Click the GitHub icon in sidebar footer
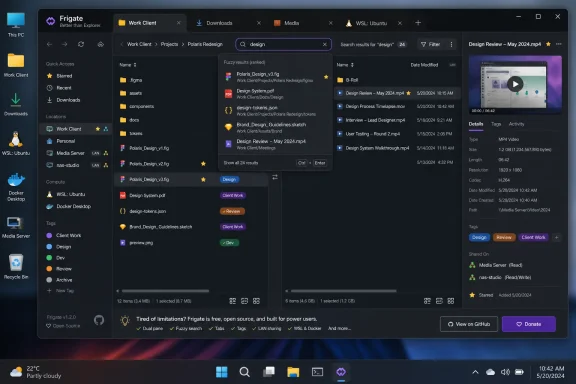 99,320
